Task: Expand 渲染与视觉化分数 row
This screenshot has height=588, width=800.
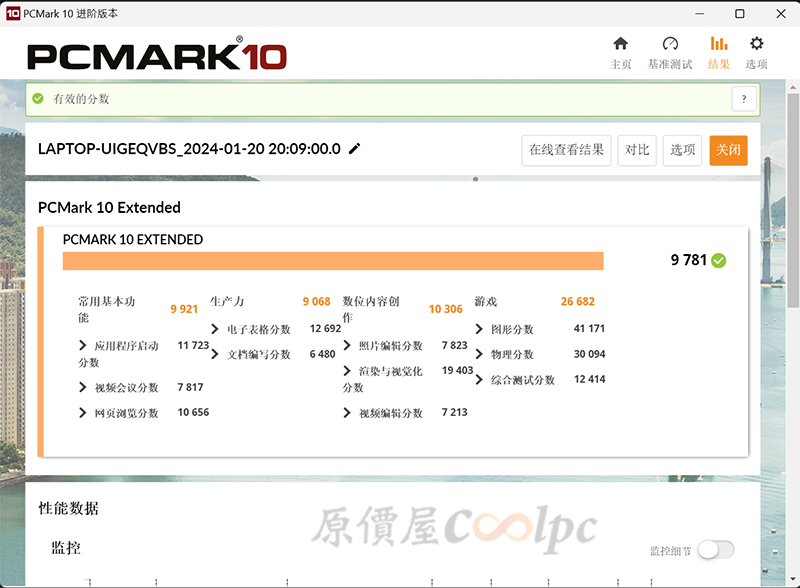Action: tap(347, 371)
